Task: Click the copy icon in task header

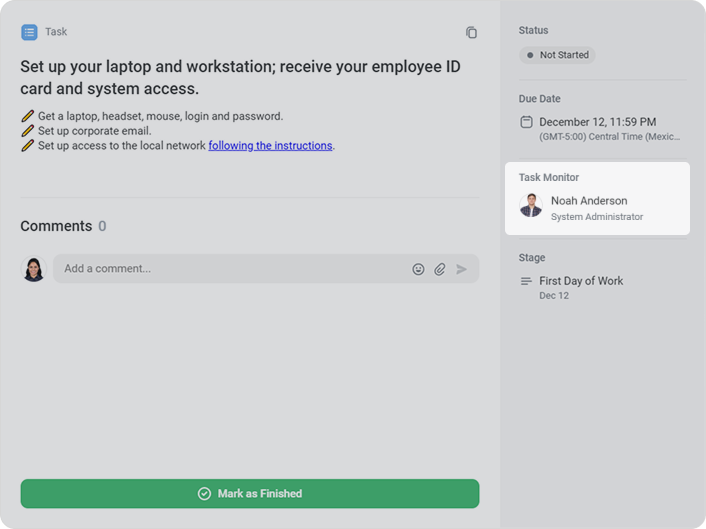Action: point(471,33)
